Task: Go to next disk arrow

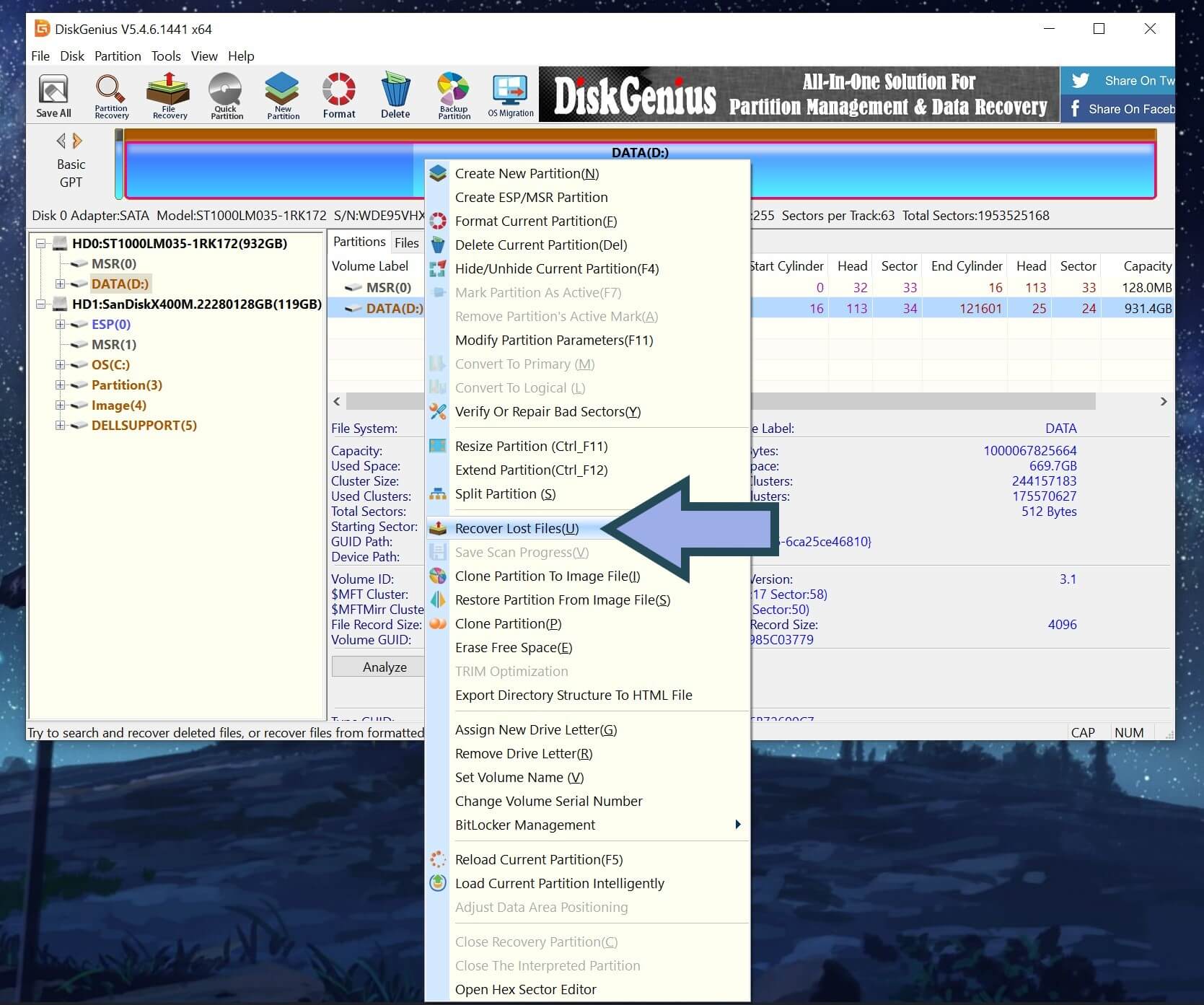Action: point(77,141)
